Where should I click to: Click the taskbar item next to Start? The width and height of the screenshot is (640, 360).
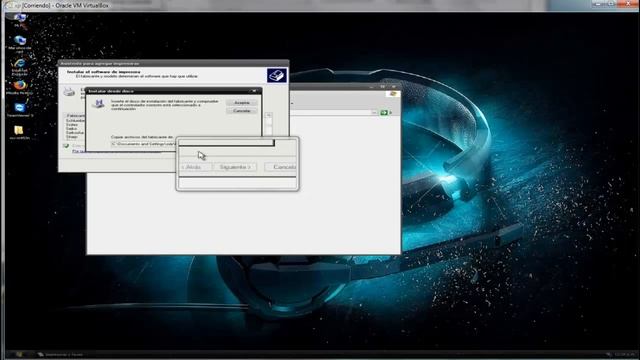61,355
